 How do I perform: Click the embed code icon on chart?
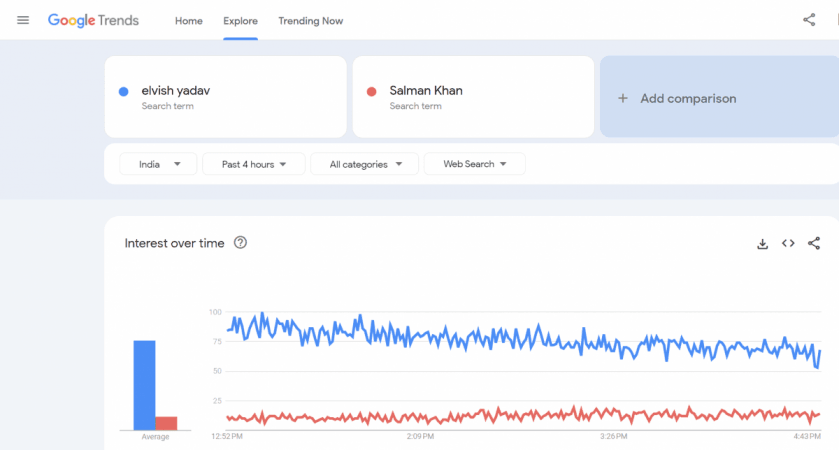coord(788,243)
